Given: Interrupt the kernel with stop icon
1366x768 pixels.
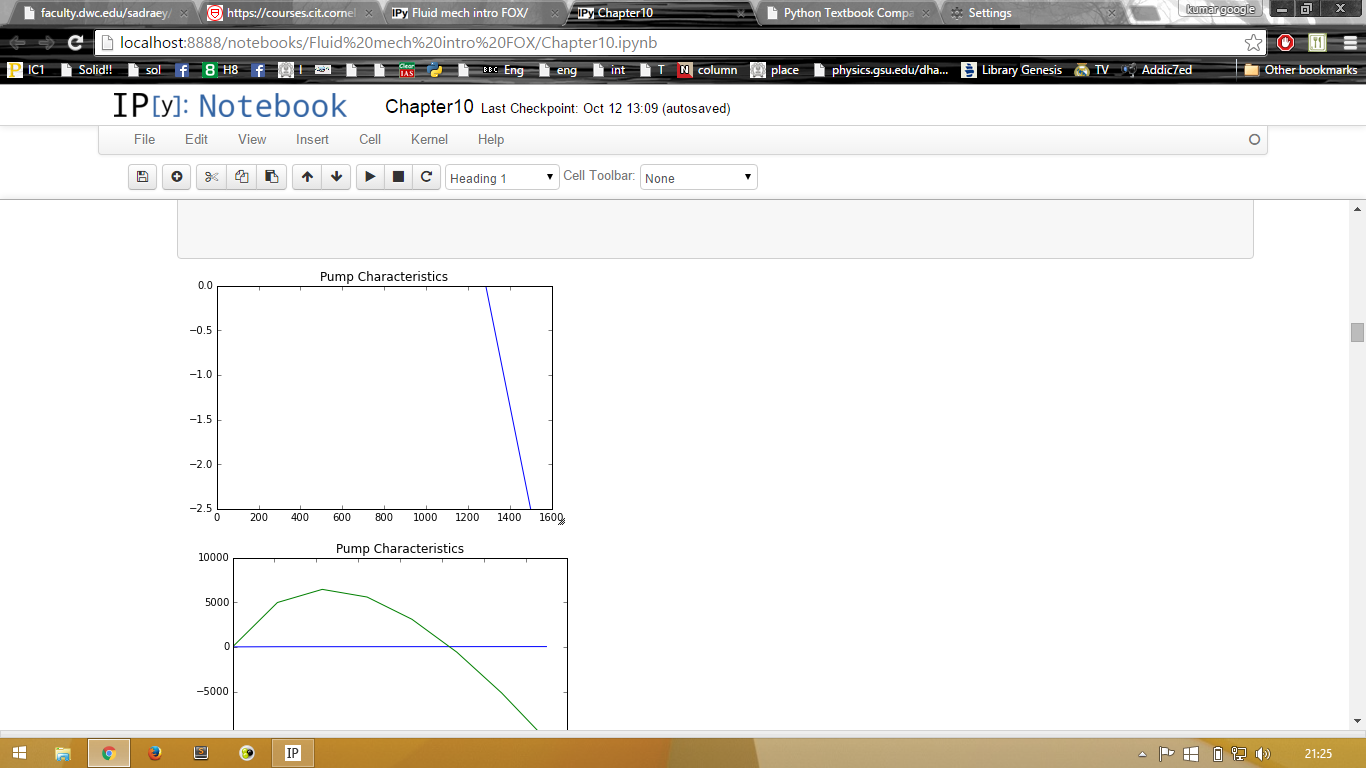Looking at the screenshot, I should point(398,177).
